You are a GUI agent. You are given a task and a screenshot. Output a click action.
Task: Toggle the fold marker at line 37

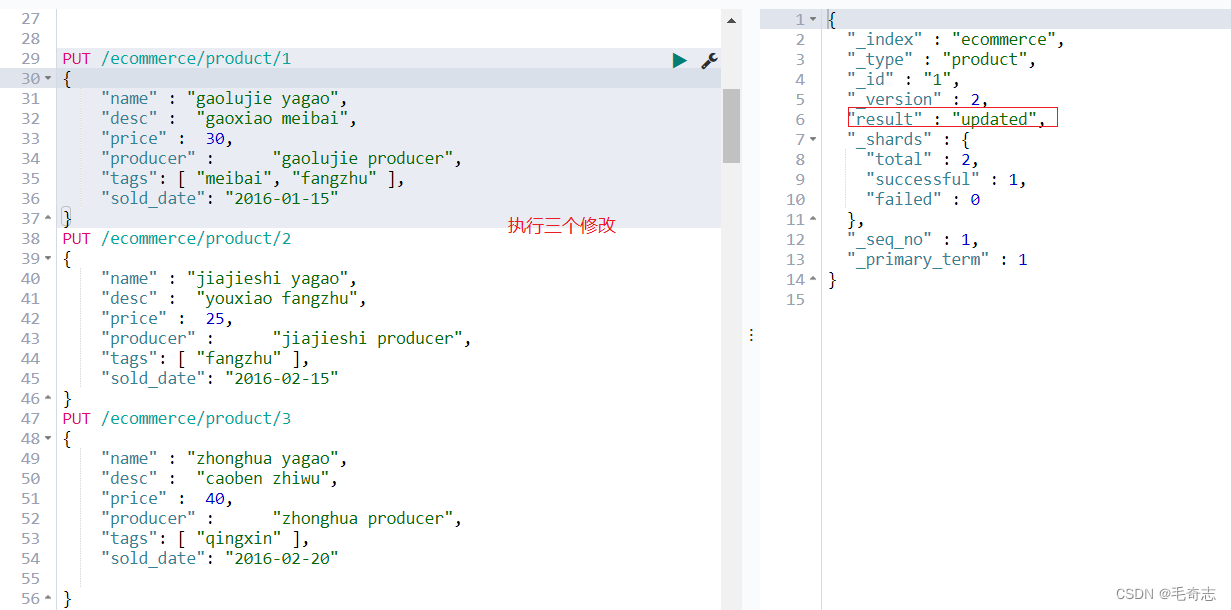tap(48, 219)
